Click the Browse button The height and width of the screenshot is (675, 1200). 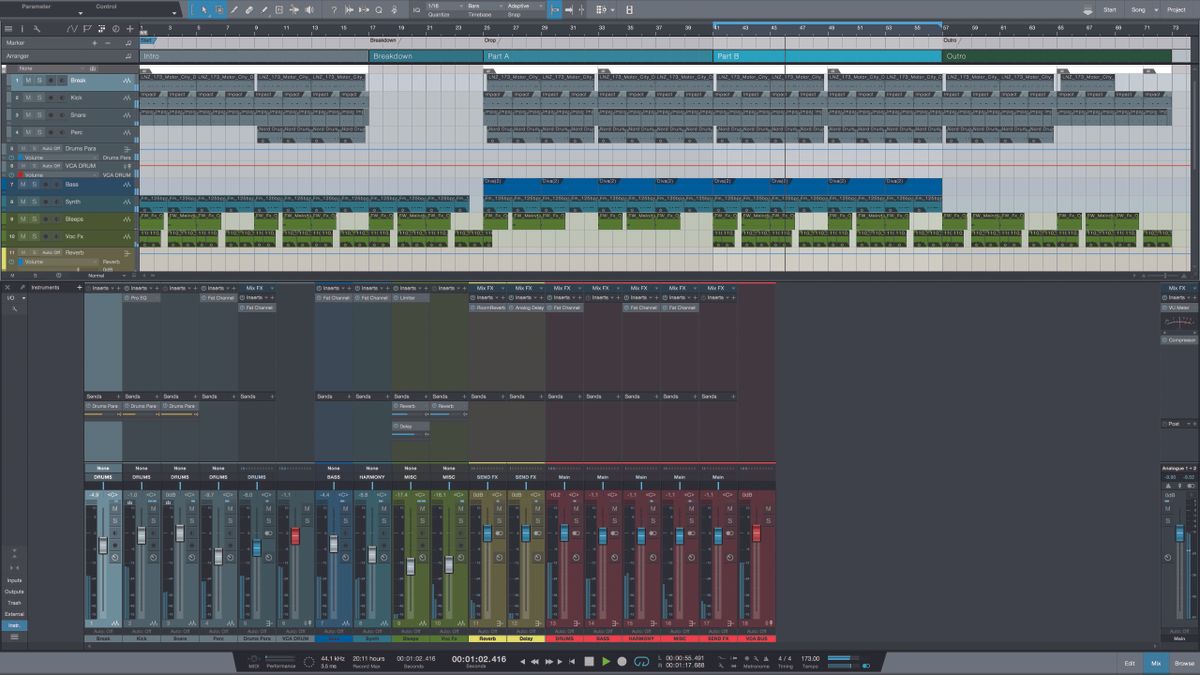point(1185,663)
